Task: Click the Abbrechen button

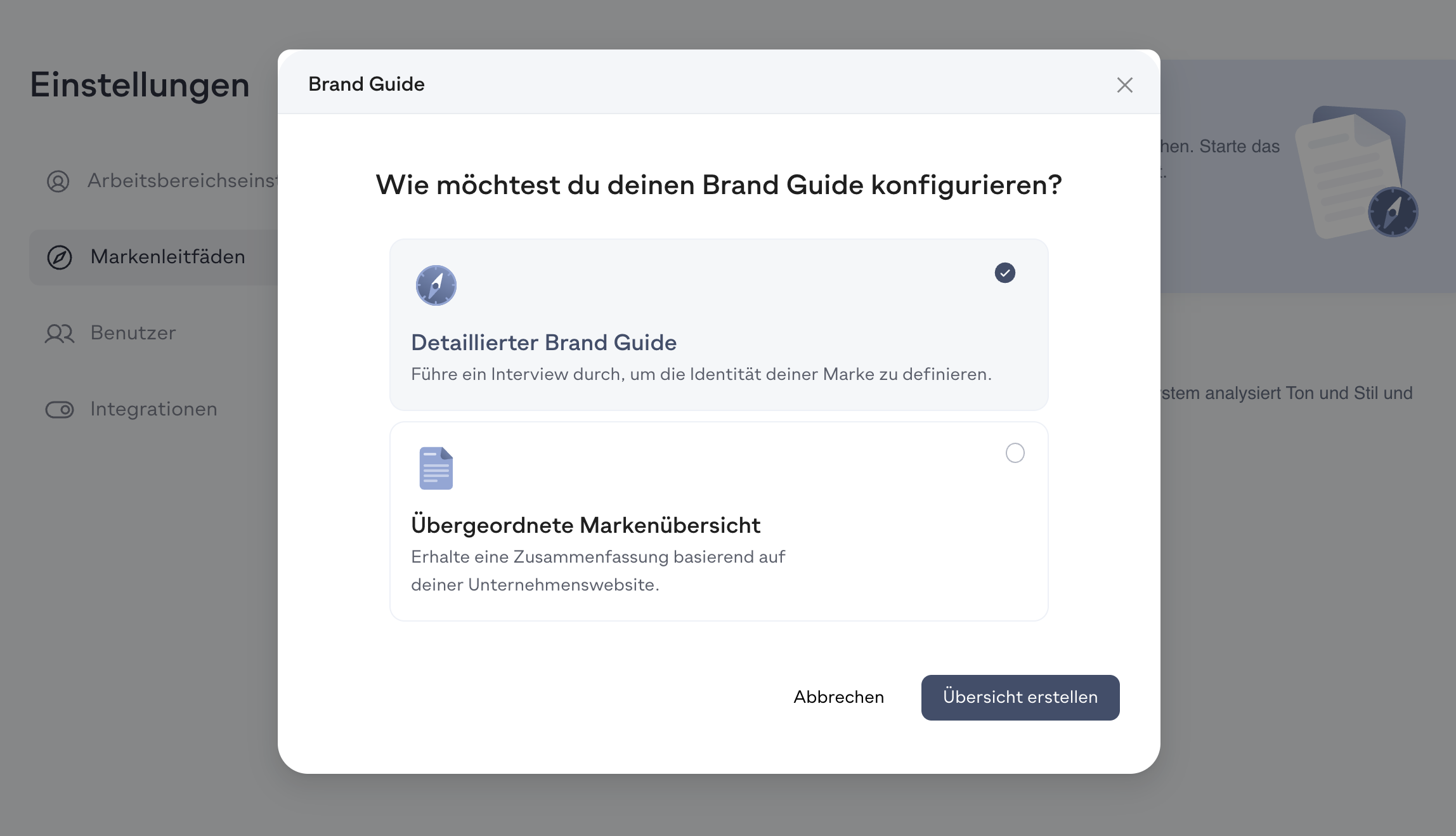Action: click(x=838, y=697)
